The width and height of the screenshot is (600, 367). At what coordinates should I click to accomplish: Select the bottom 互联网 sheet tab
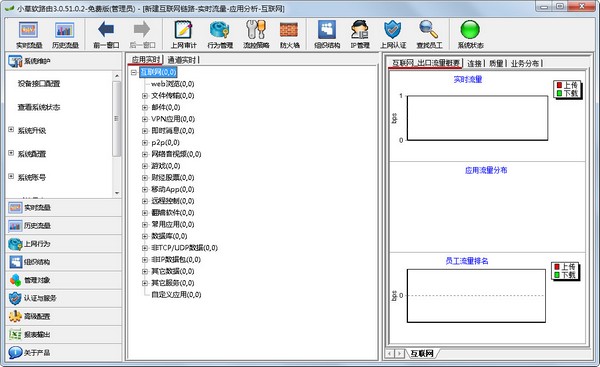point(422,353)
